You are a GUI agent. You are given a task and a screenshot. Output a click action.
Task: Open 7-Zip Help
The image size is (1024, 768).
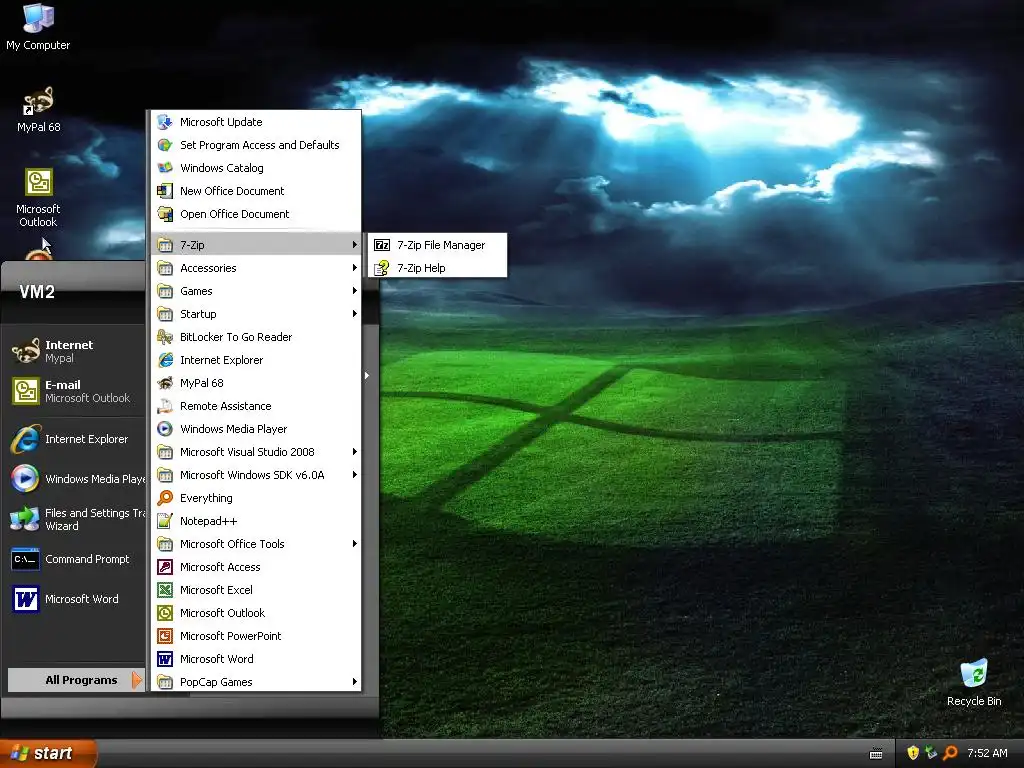click(x=438, y=268)
